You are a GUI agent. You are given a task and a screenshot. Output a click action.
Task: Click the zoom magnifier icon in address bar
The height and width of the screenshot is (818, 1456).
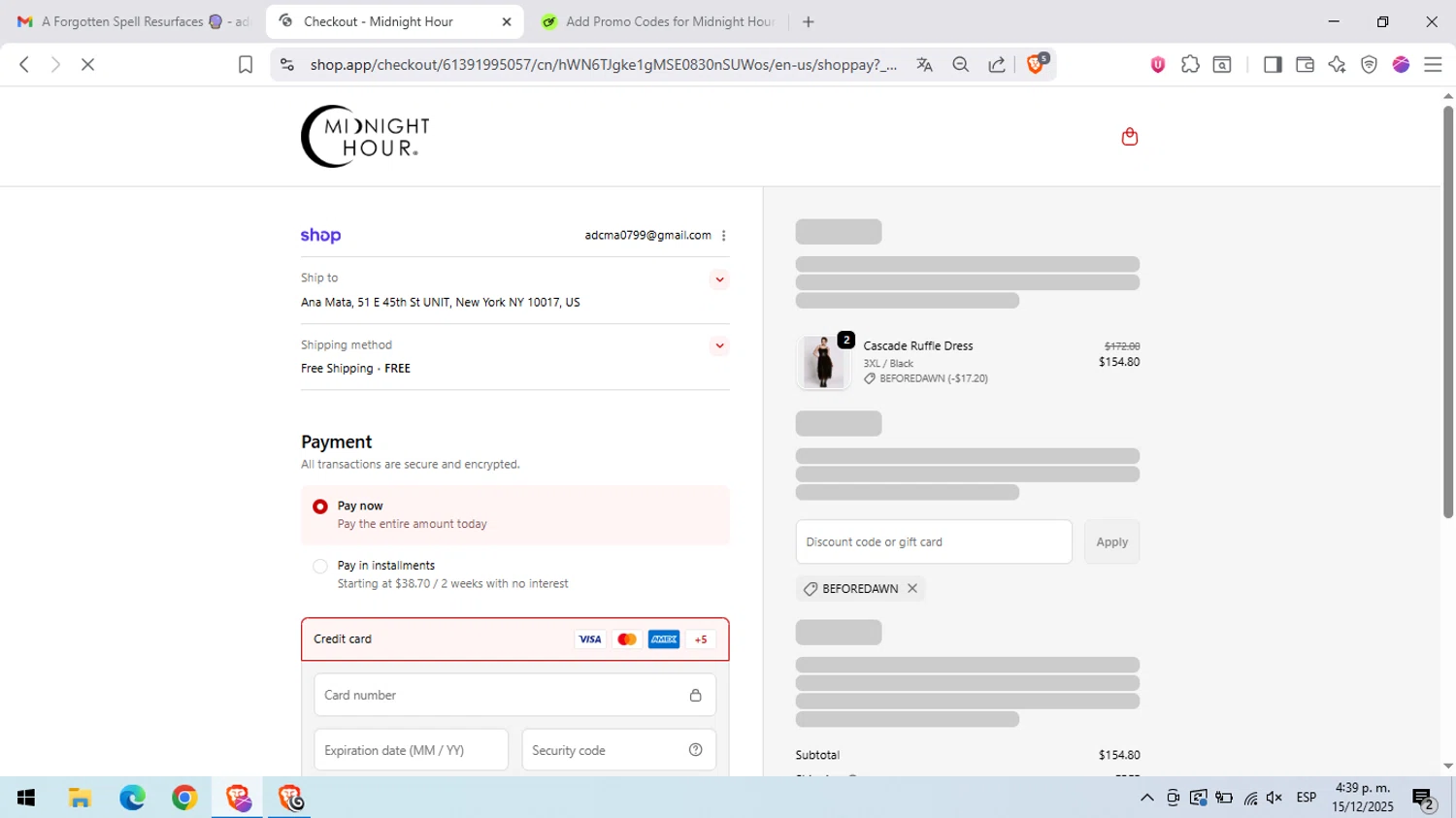click(x=960, y=65)
